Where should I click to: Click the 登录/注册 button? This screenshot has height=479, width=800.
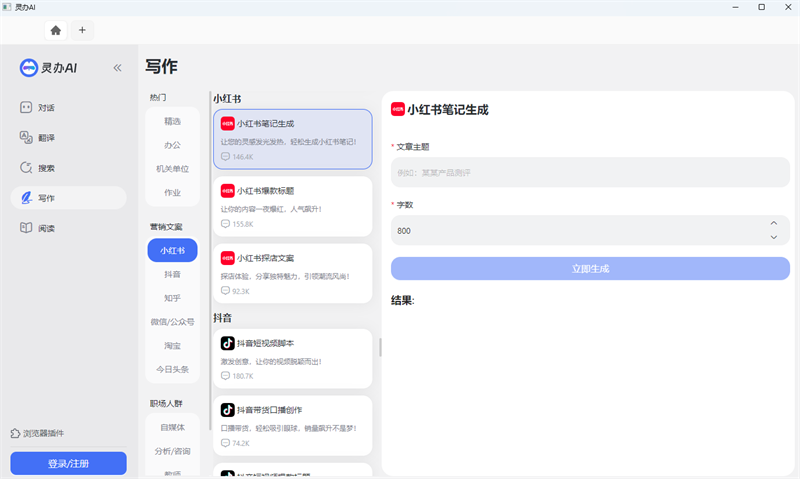68,463
